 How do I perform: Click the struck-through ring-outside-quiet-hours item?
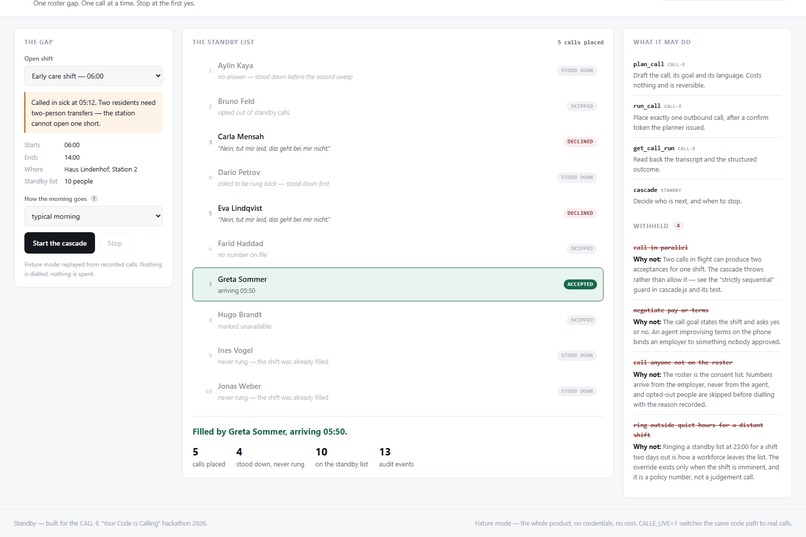[698, 430]
